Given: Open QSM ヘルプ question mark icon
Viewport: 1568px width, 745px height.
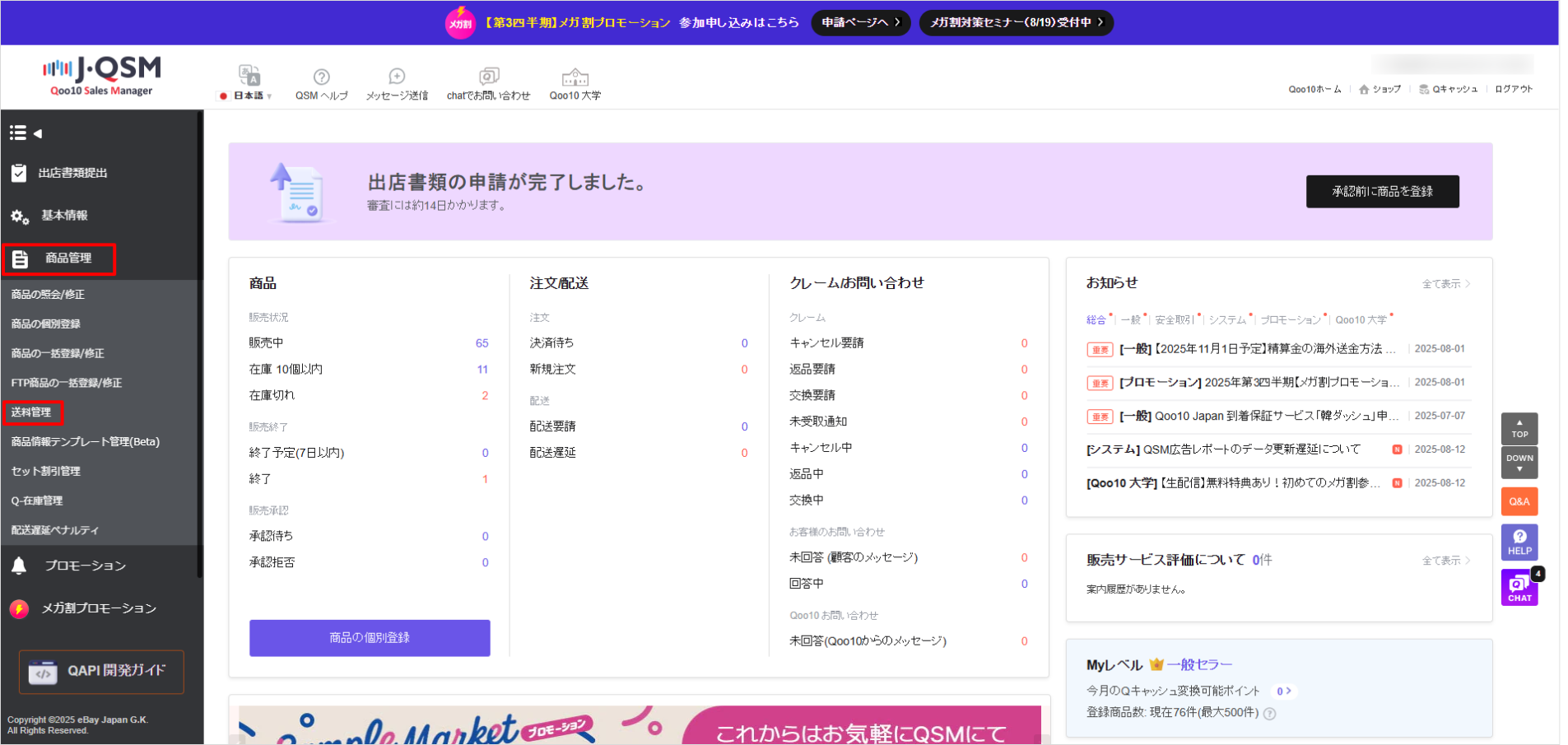Looking at the screenshot, I should coord(322,77).
